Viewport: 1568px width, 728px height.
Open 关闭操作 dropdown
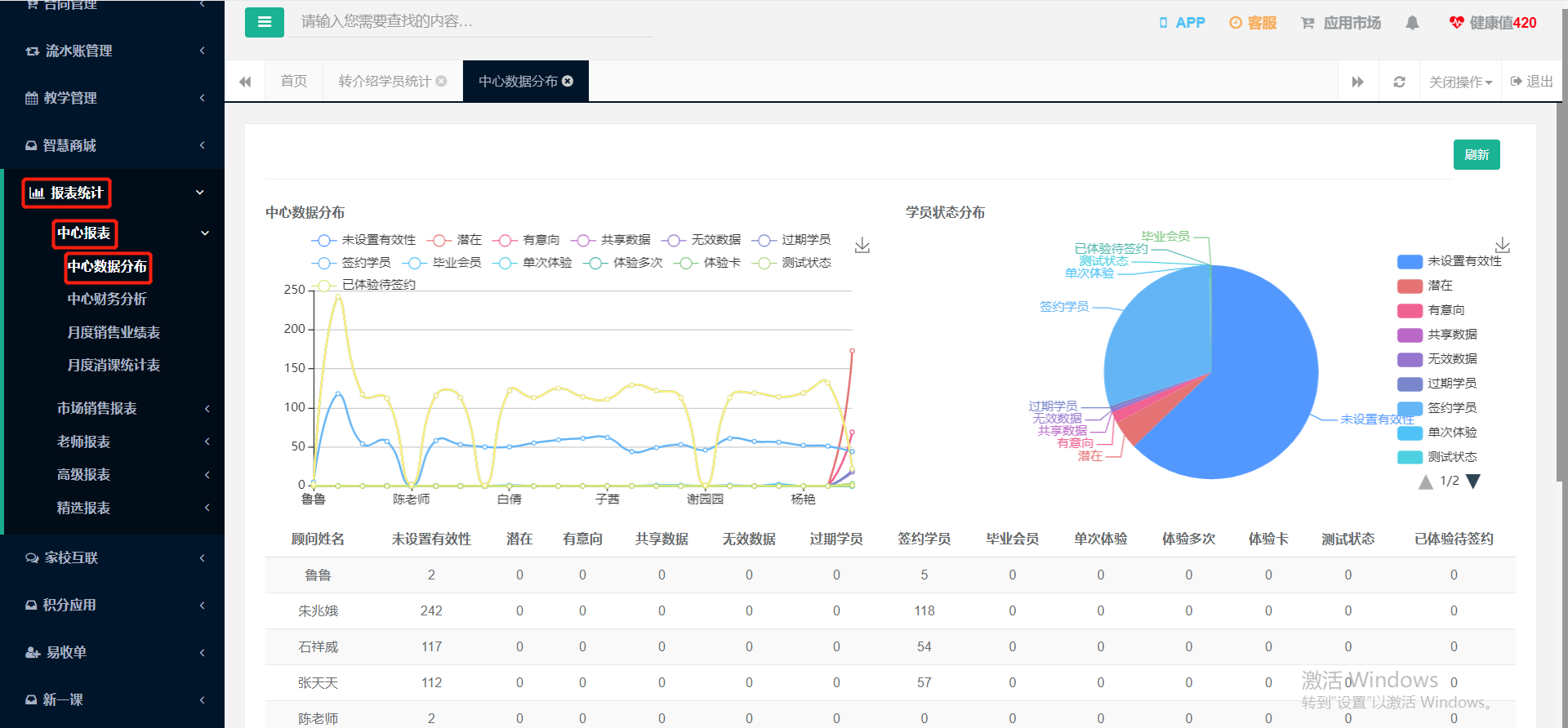click(x=1460, y=82)
